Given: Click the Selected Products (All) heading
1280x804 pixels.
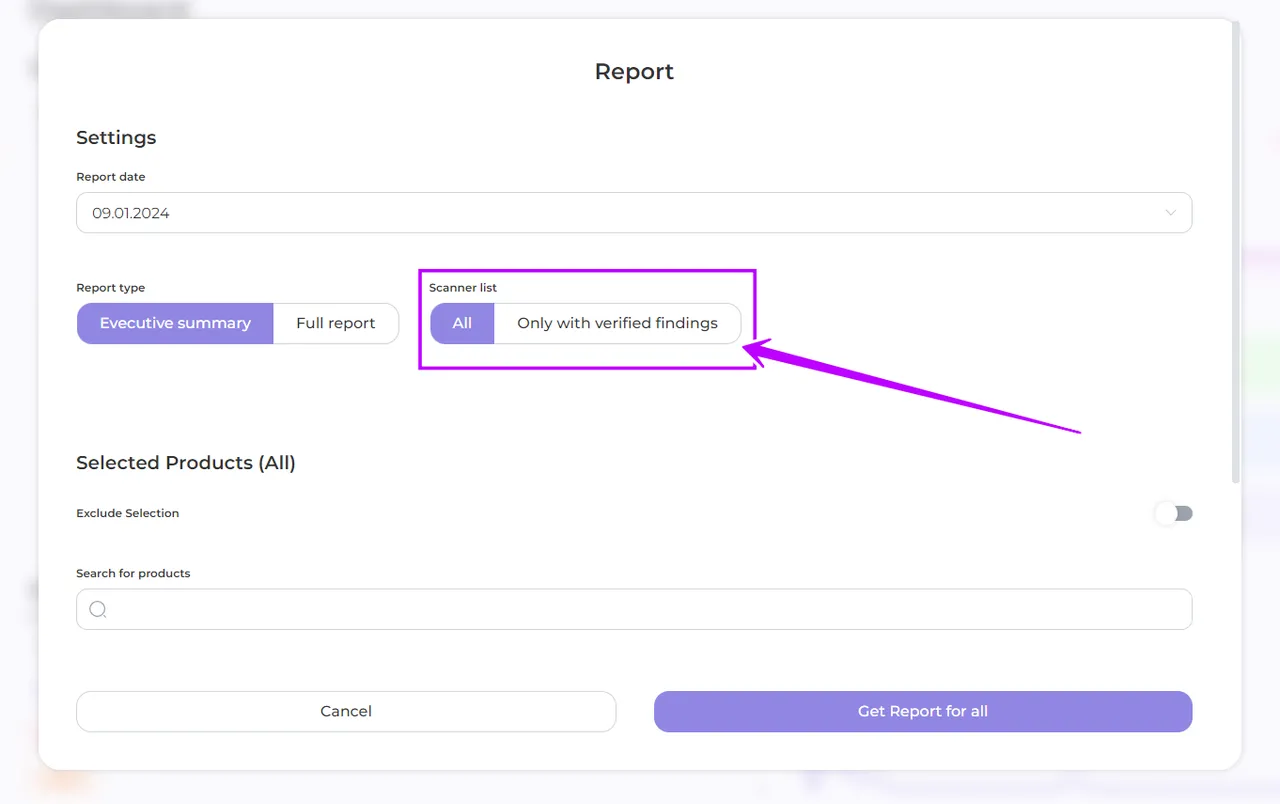Looking at the screenshot, I should [186, 463].
